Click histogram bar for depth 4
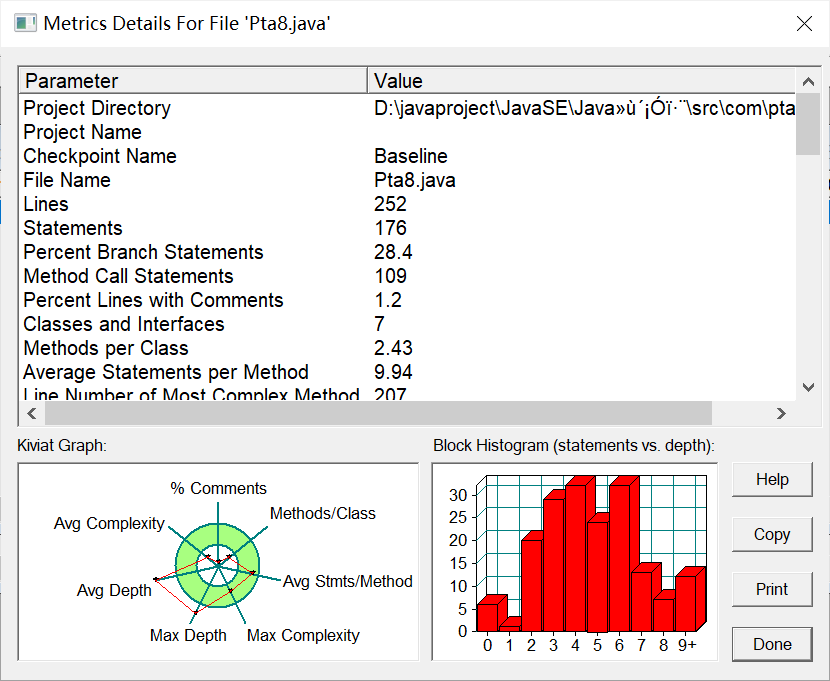This screenshot has width=830, height=681. 576,558
